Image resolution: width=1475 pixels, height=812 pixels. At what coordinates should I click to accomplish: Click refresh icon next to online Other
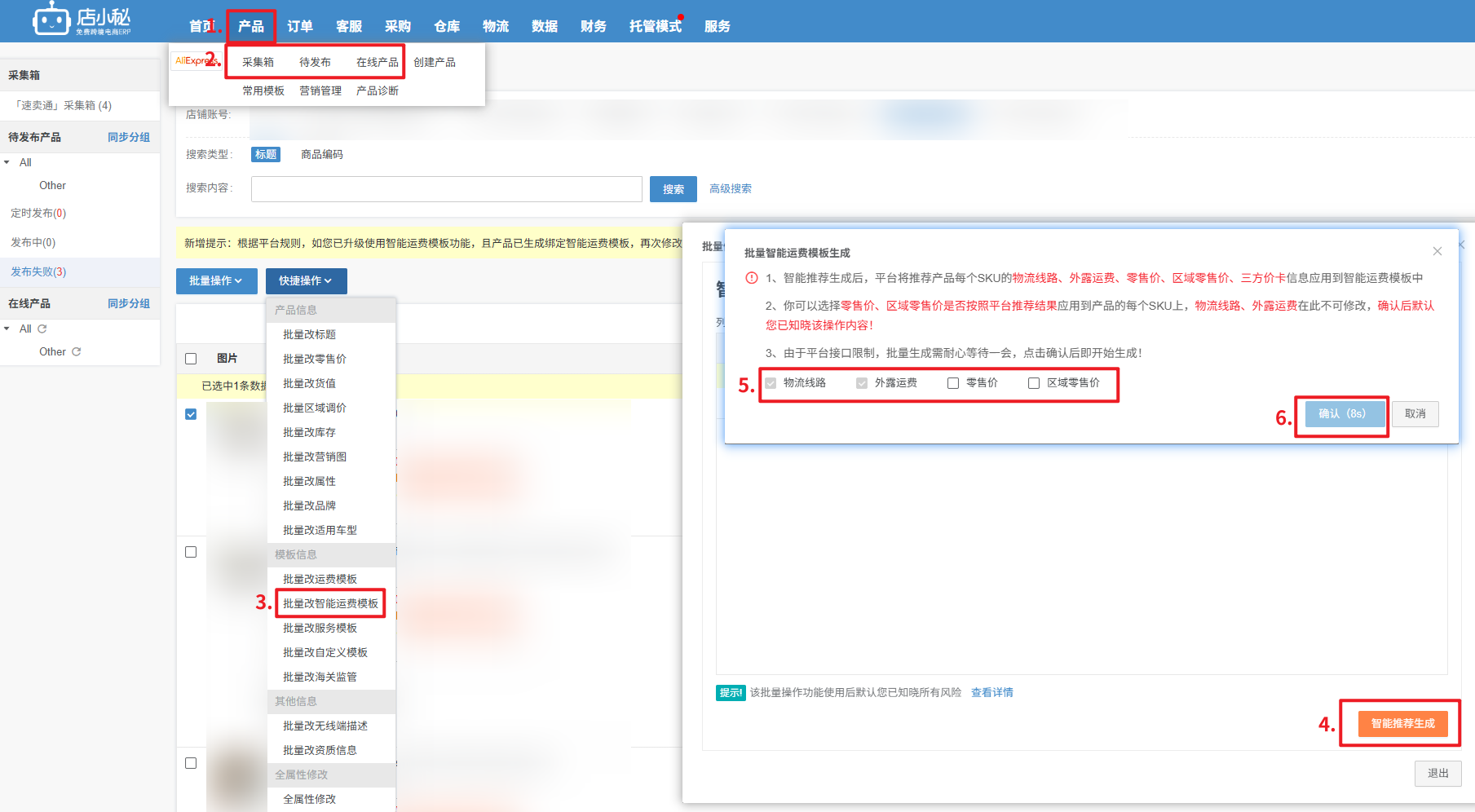pos(77,351)
